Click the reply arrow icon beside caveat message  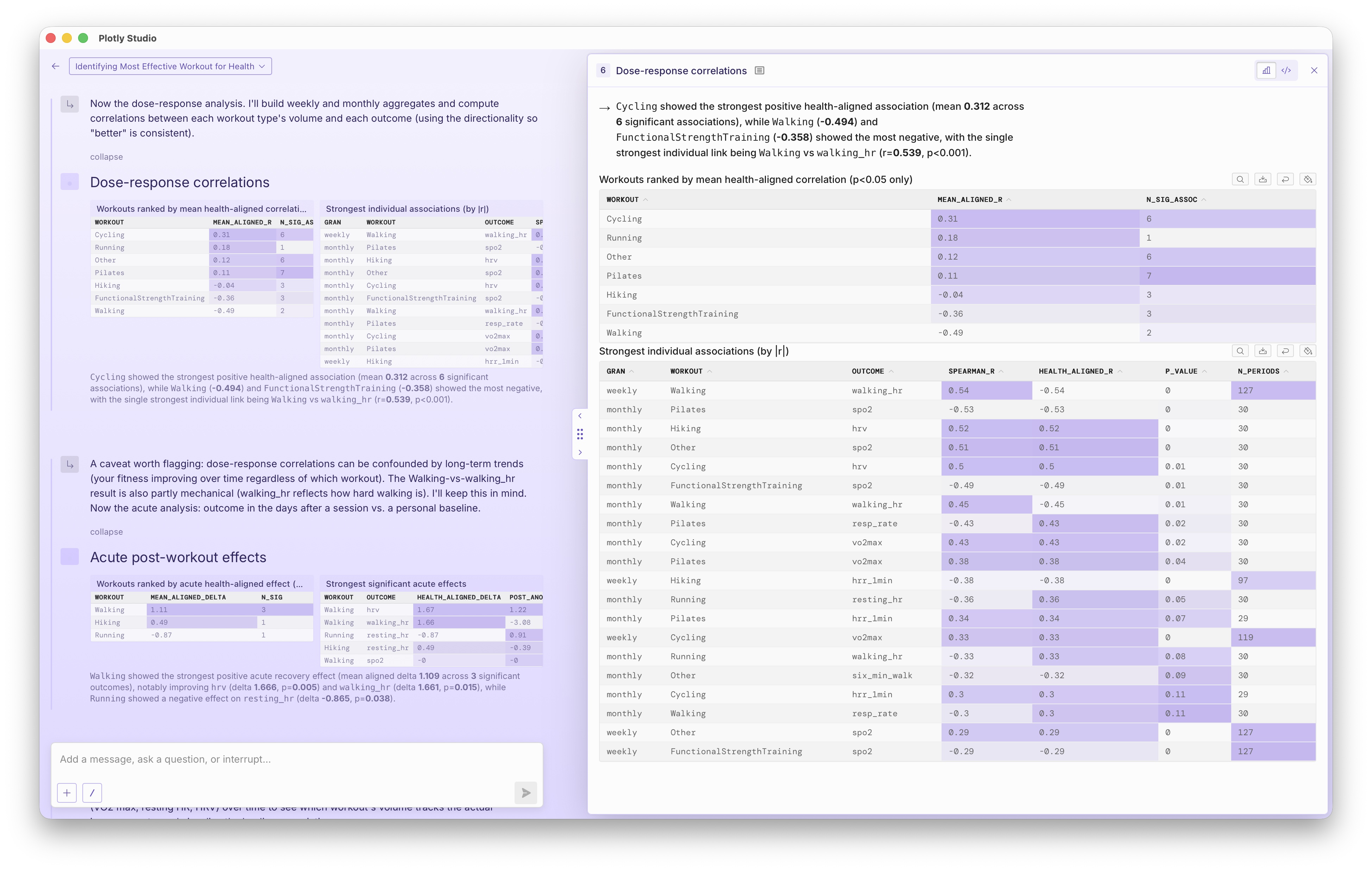(69, 465)
